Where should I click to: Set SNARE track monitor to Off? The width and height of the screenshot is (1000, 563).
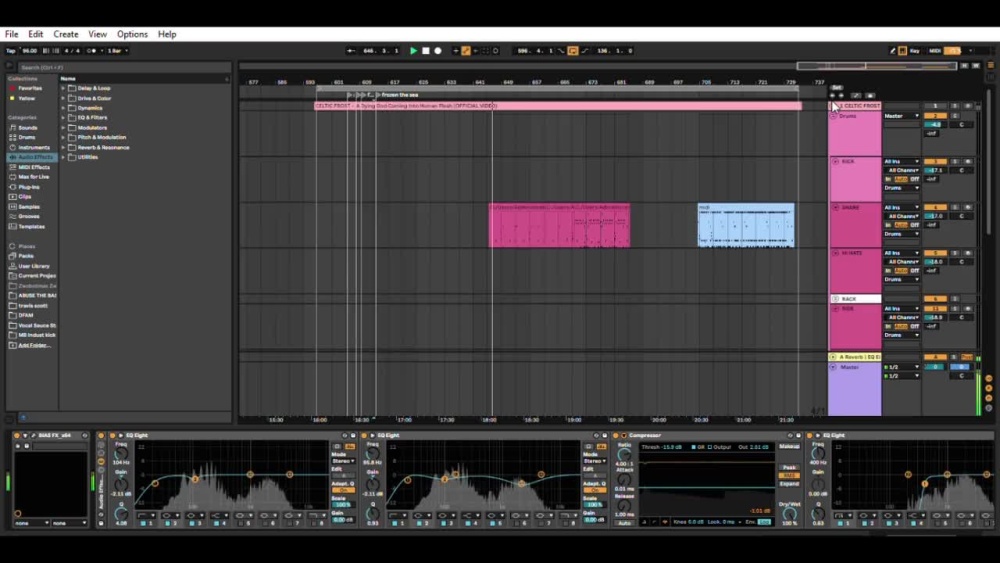click(915, 225)
